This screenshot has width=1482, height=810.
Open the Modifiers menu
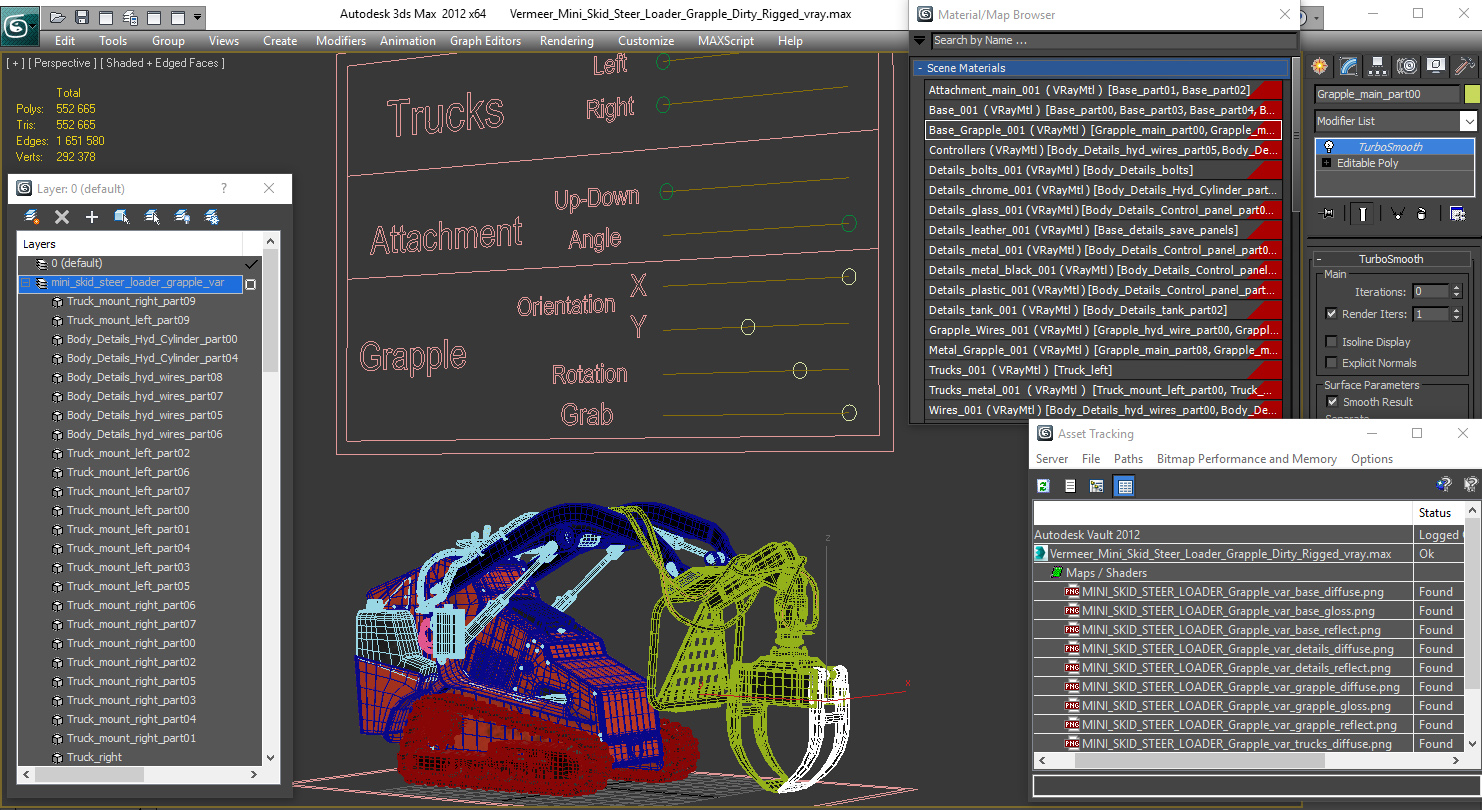click(341, 41)
